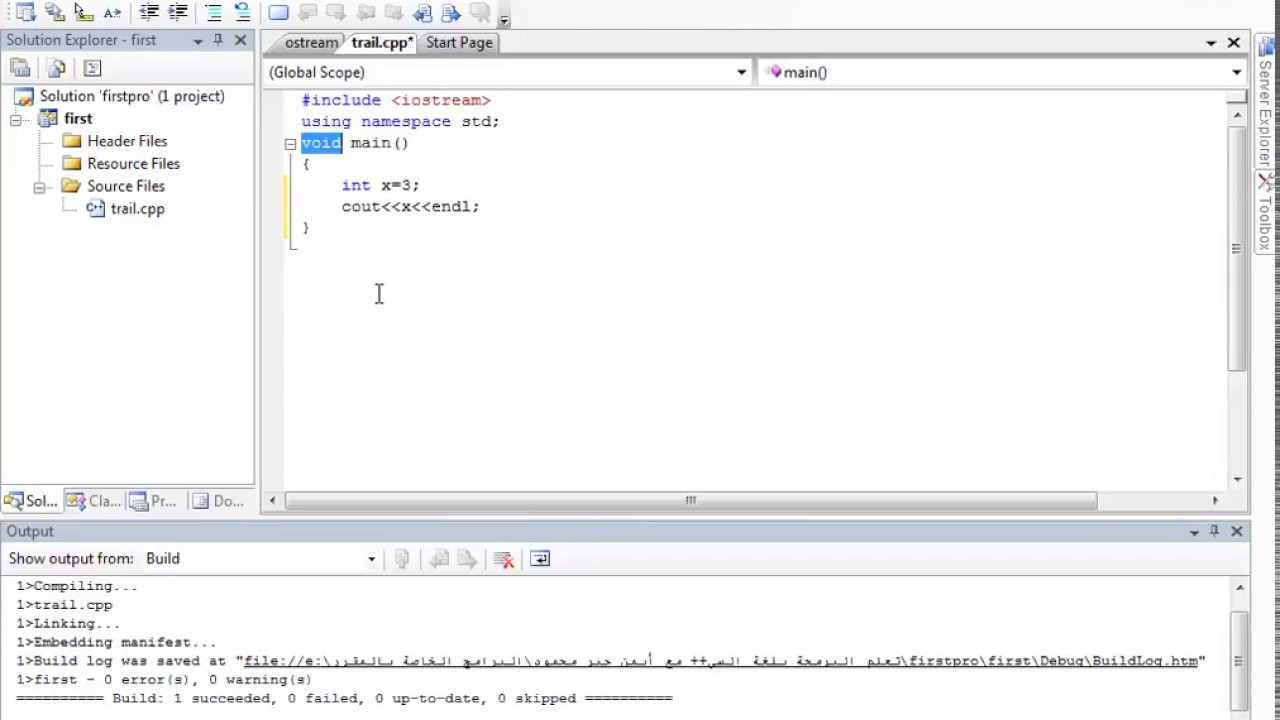This screenshot has height=720, width=1280.
Task: Decrease line indent of selected code
Action: click(x=149, y=13)
